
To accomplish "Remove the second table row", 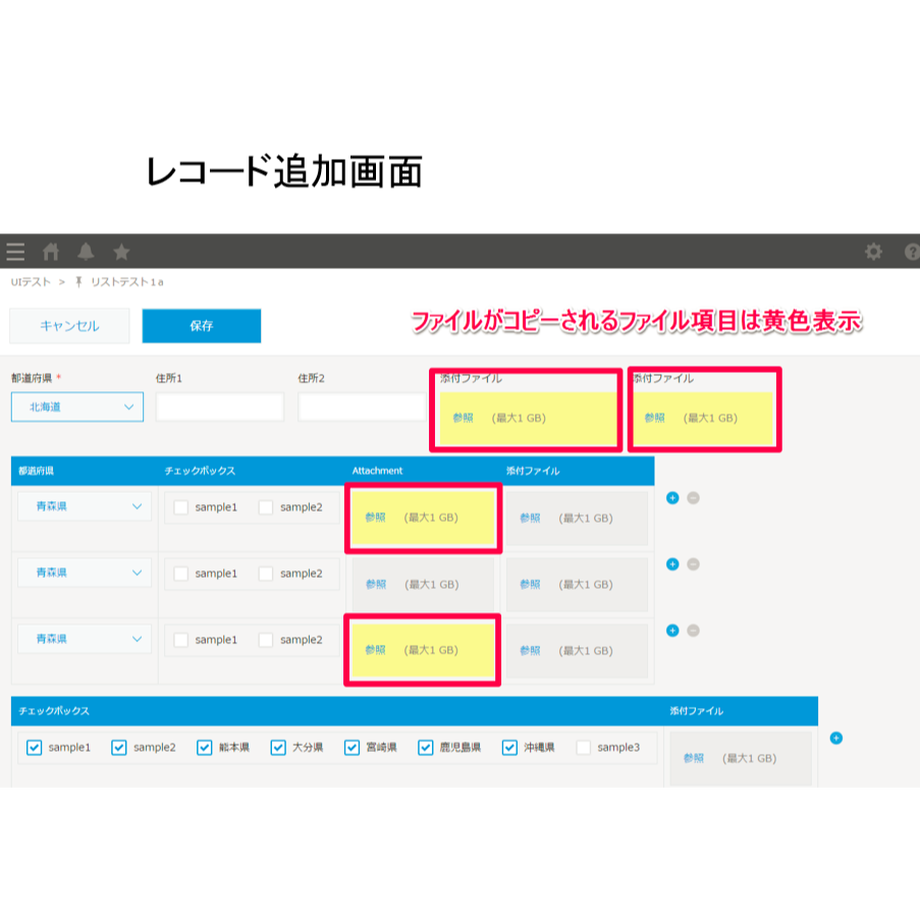I will [693, 564].
